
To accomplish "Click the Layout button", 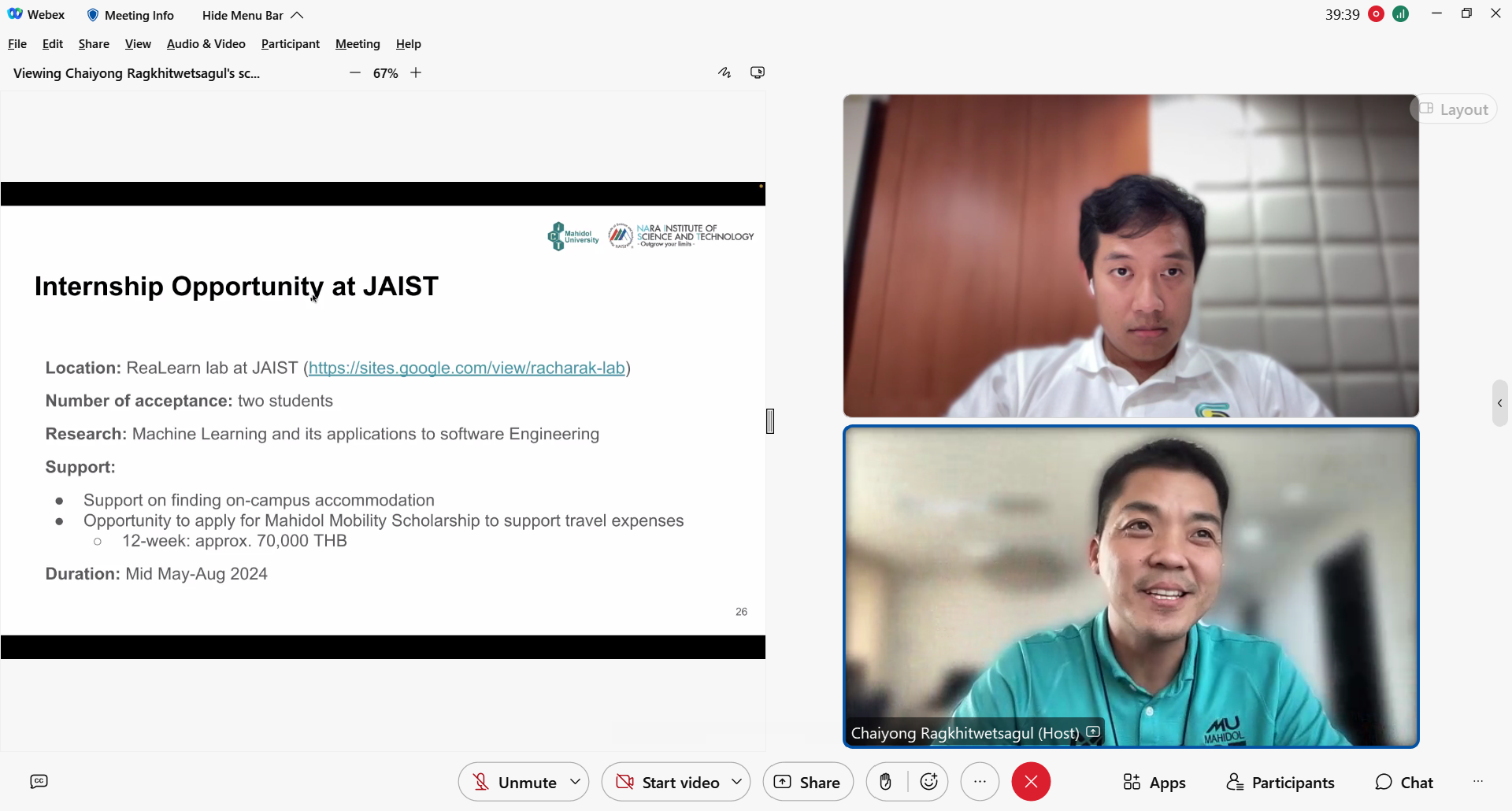I will (x=1454, y=109).
